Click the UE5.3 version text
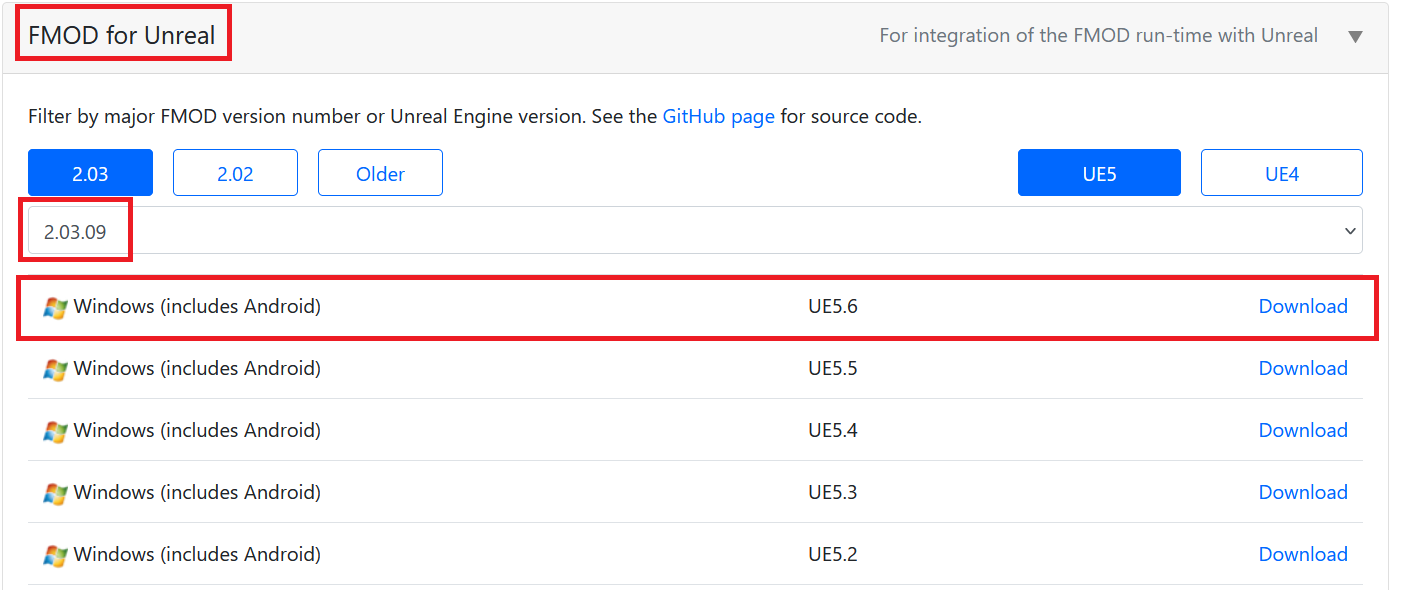The image size is (1407, 590). [x=833, y=492]
